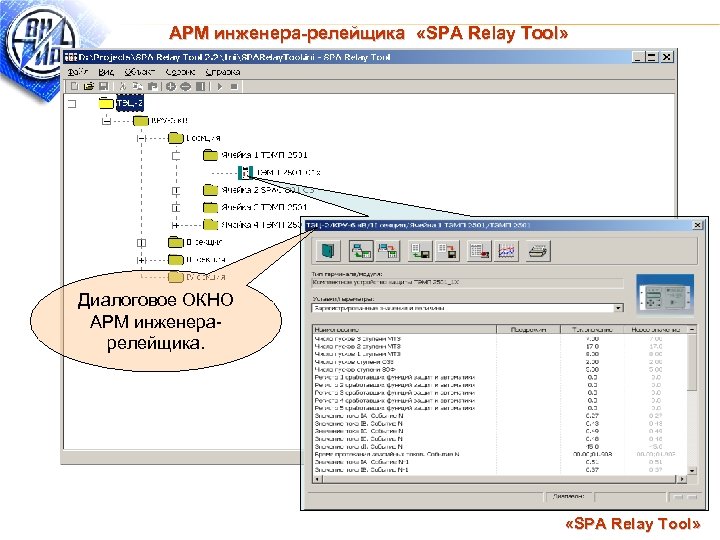The width and height of the screenshot is (720, 540).
Task: Click the second column header in table
Action: tap(529, 329)
